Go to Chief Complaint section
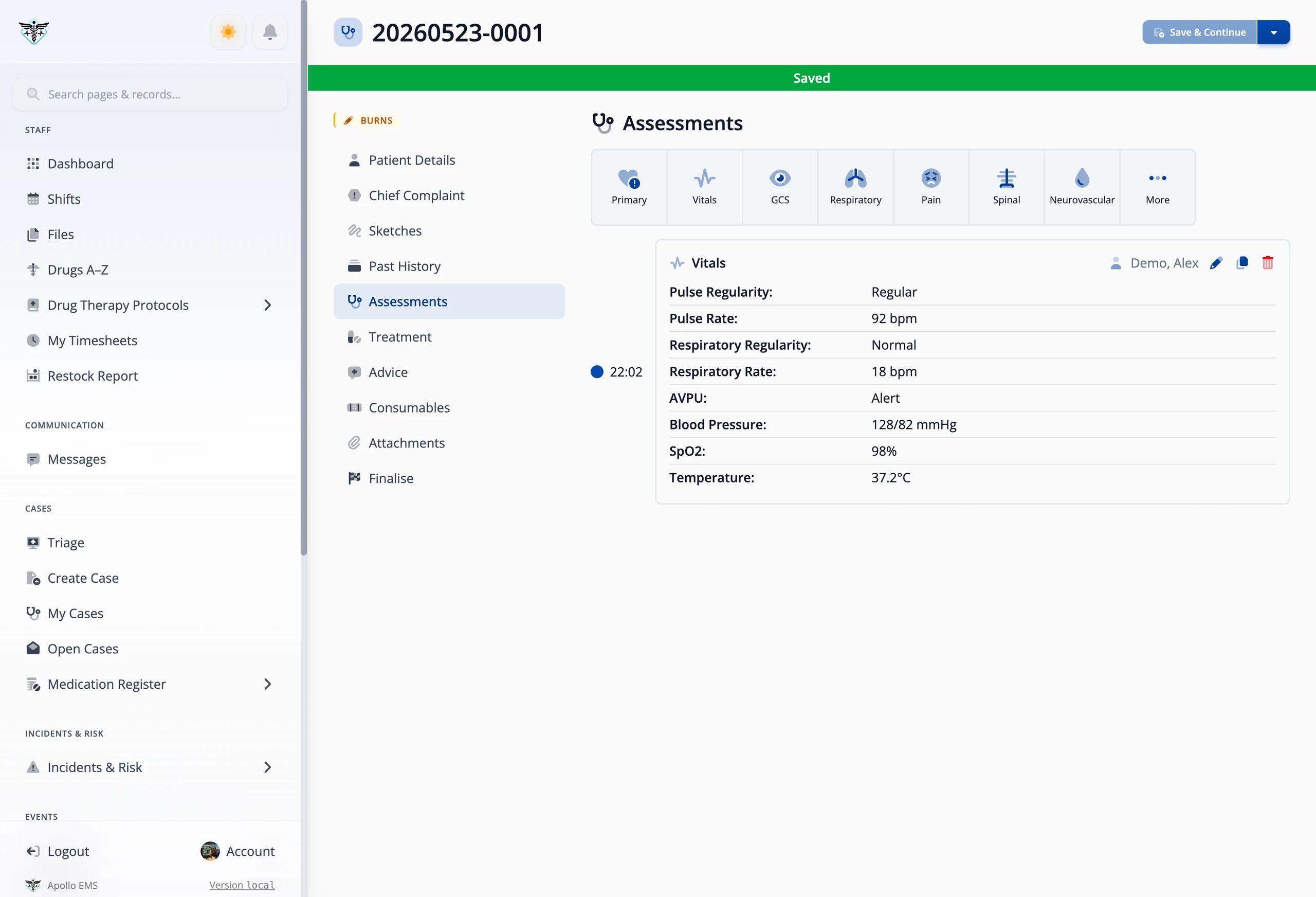This screenshot has width=1316, height=897. pyautogui.click(x=449, y=195)
